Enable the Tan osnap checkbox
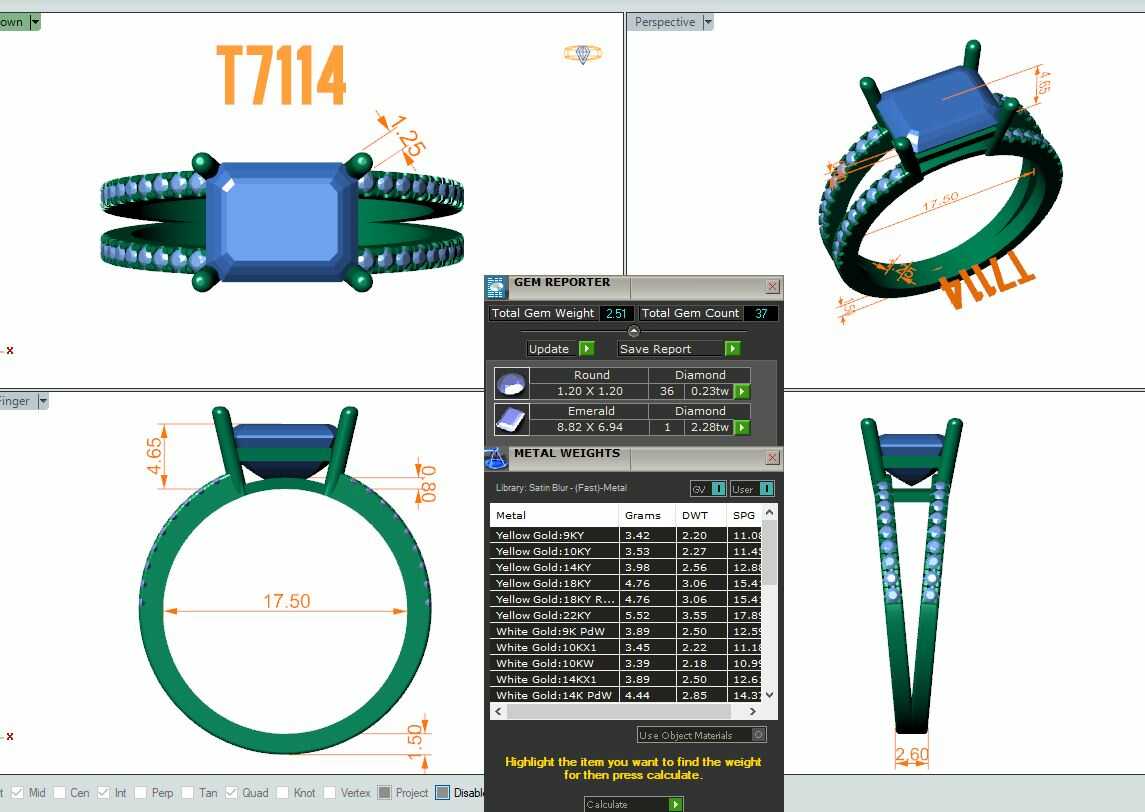Image resolution: width=1145 pixels, height=812 pixels. coord(188,792)
